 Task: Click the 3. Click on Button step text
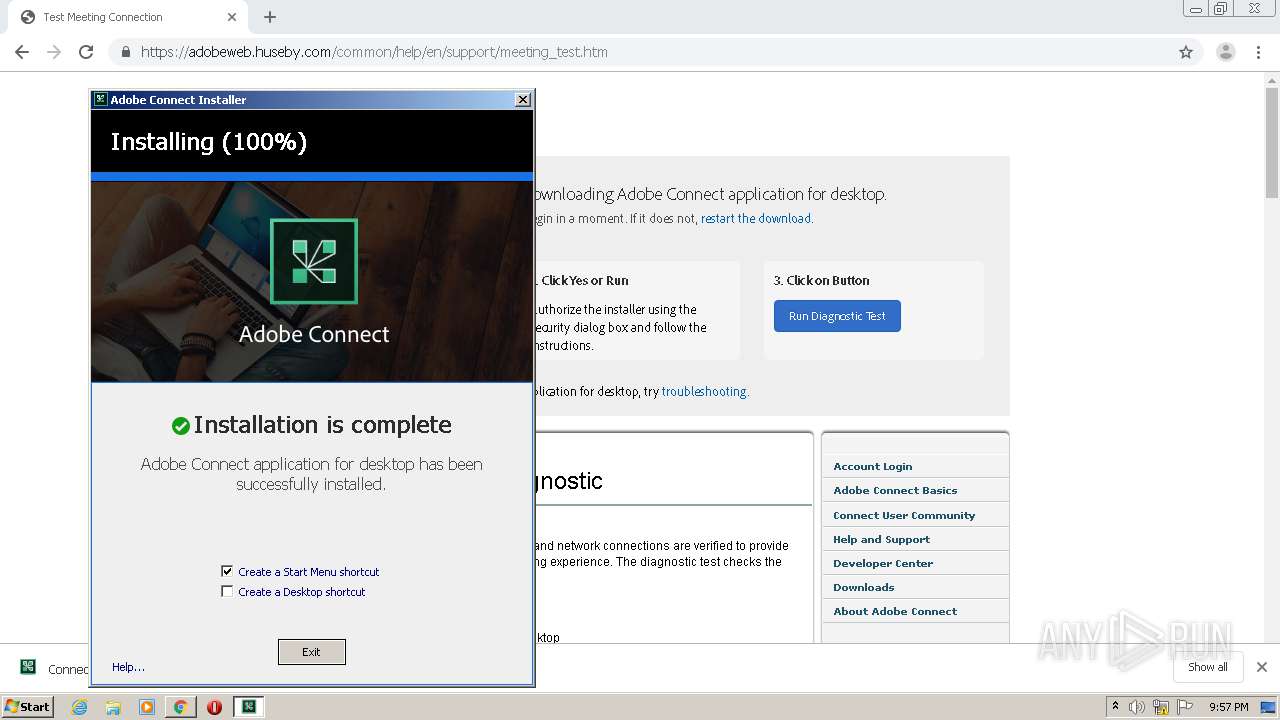click(x=821, y=280)
